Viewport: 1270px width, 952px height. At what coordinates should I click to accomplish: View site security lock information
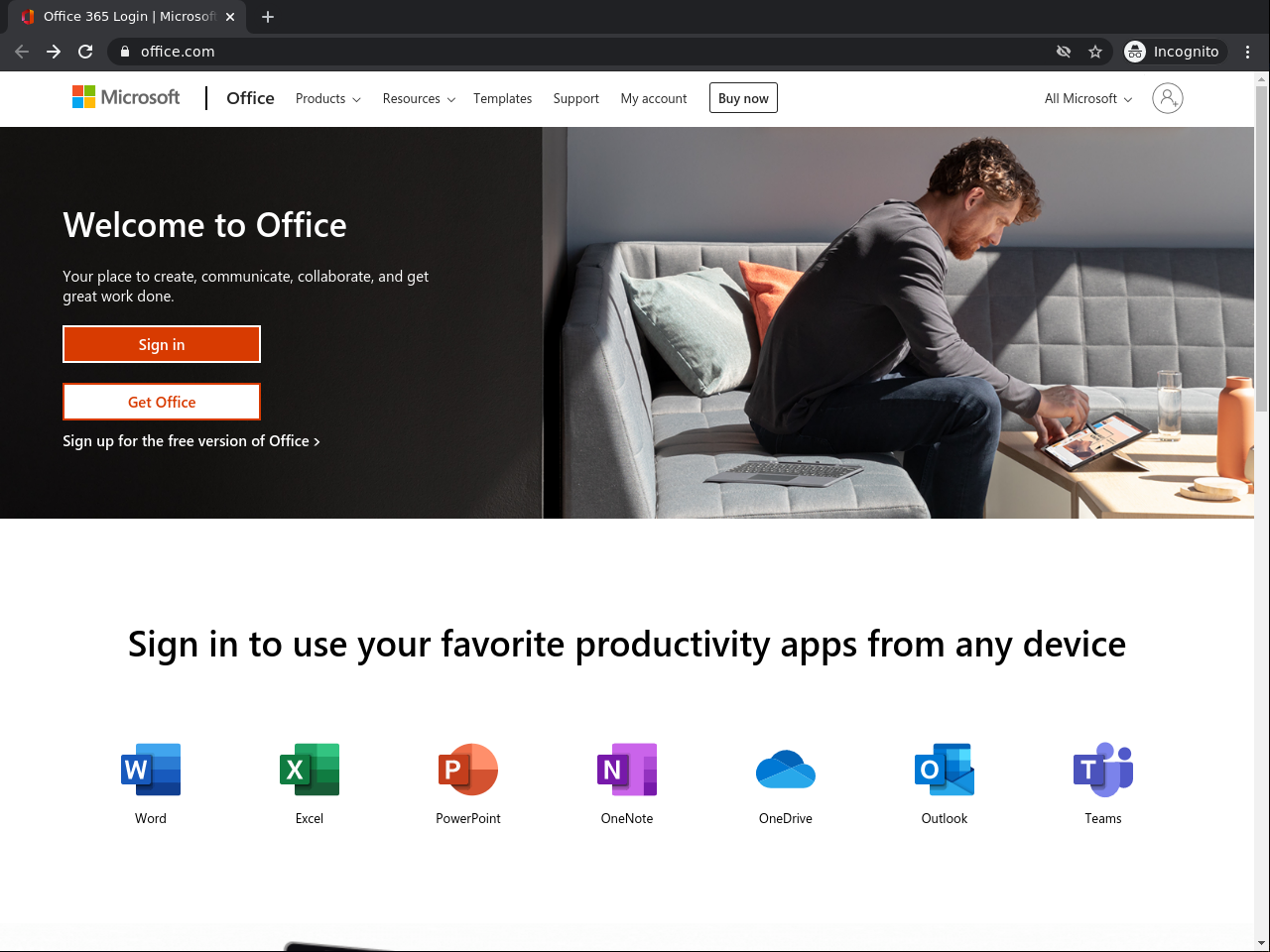coord(124,52)
